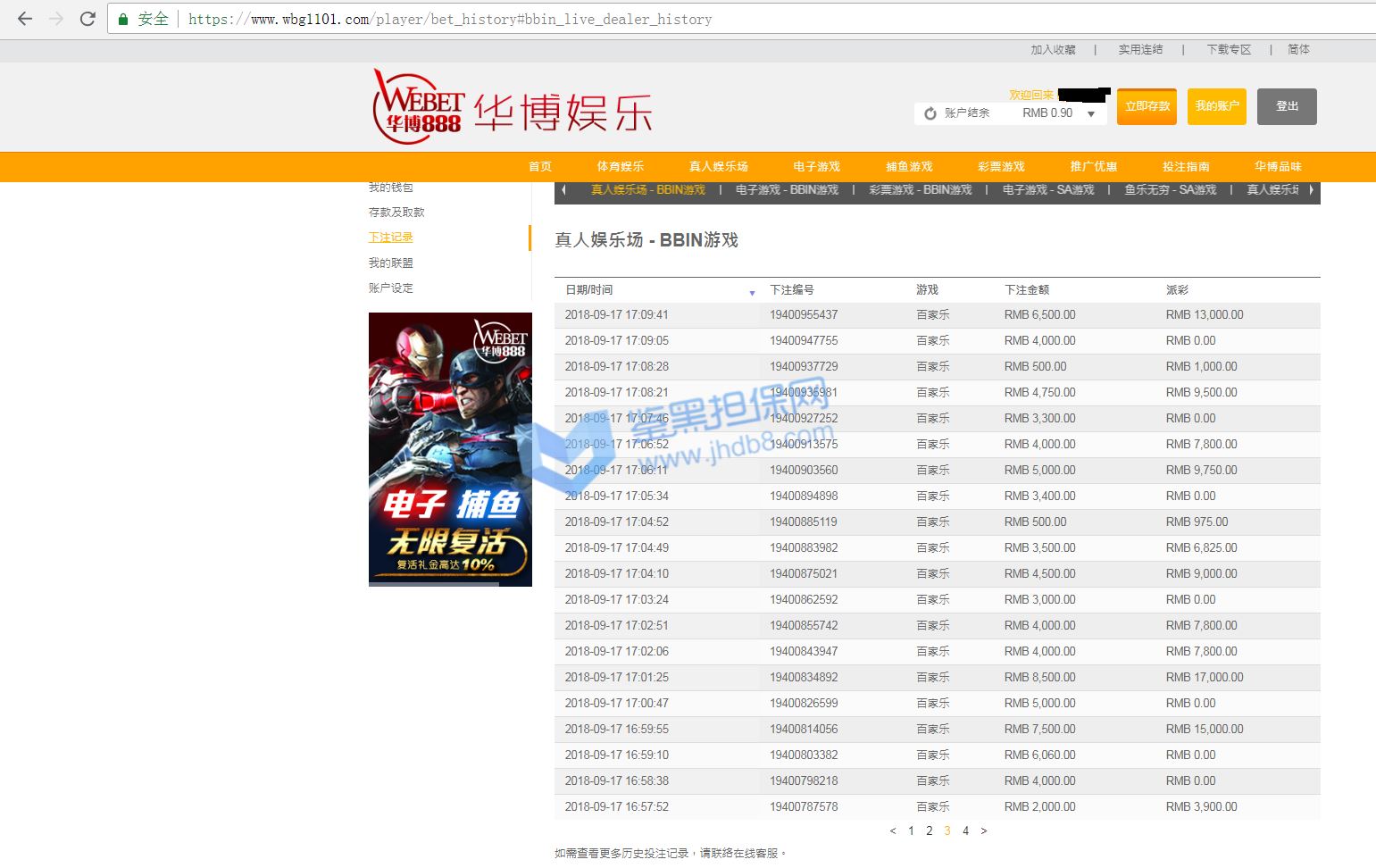
Task: Select 我的联盟 in the sidebar
Action: [x=391, y=263]
